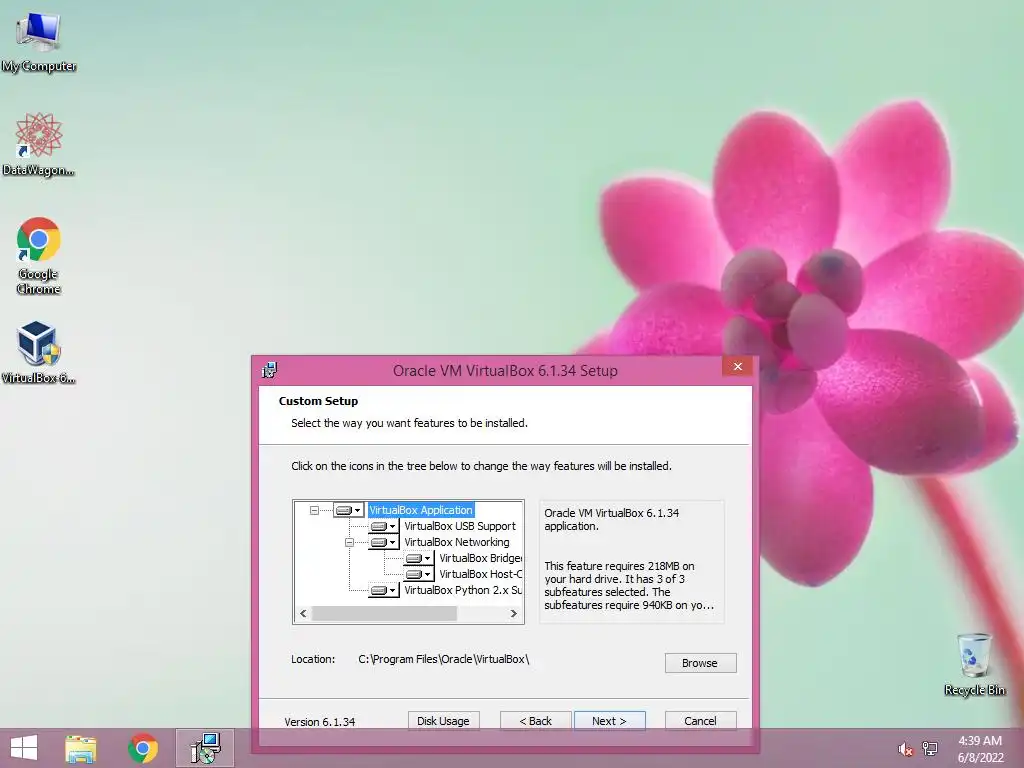The width and height of the screenshot is (1024, 768).
Task: Click the Browse button
Action: click(x=700, y=663)
